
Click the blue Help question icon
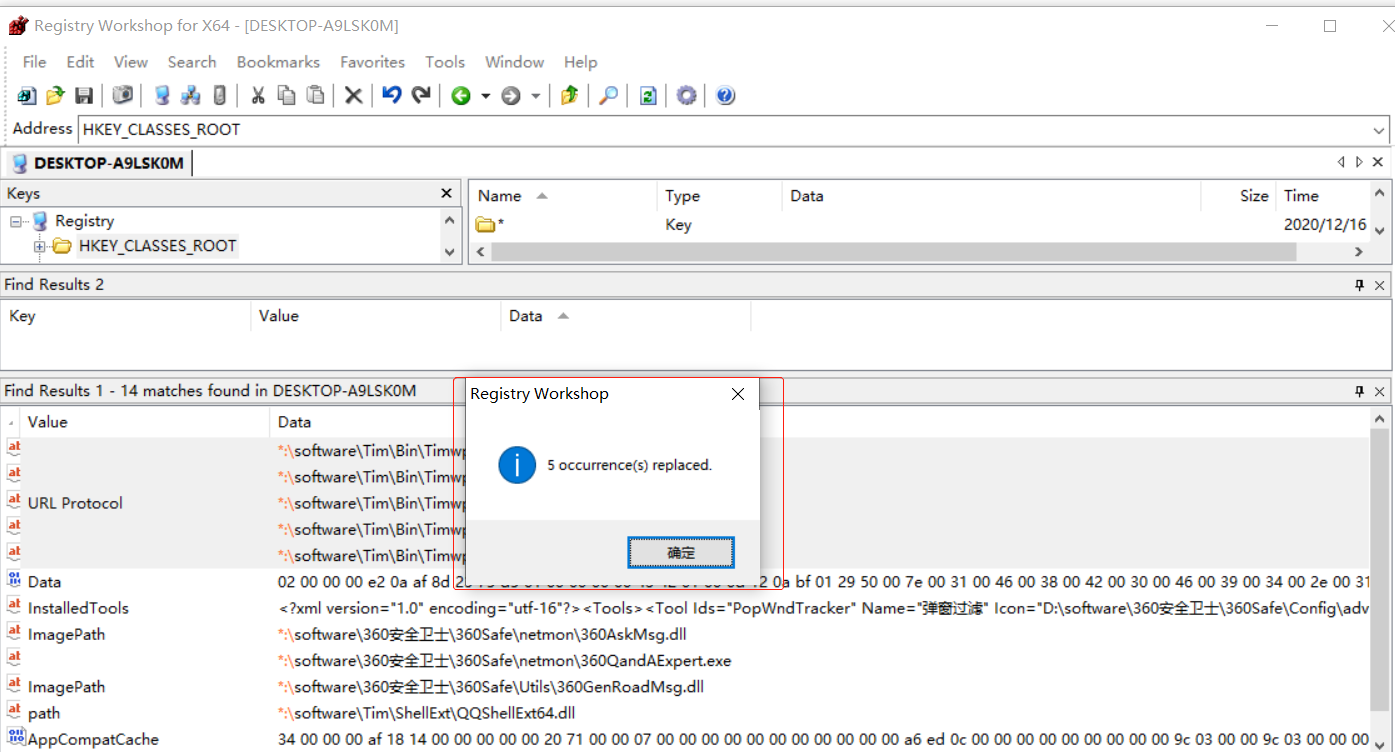coord(726,96)
